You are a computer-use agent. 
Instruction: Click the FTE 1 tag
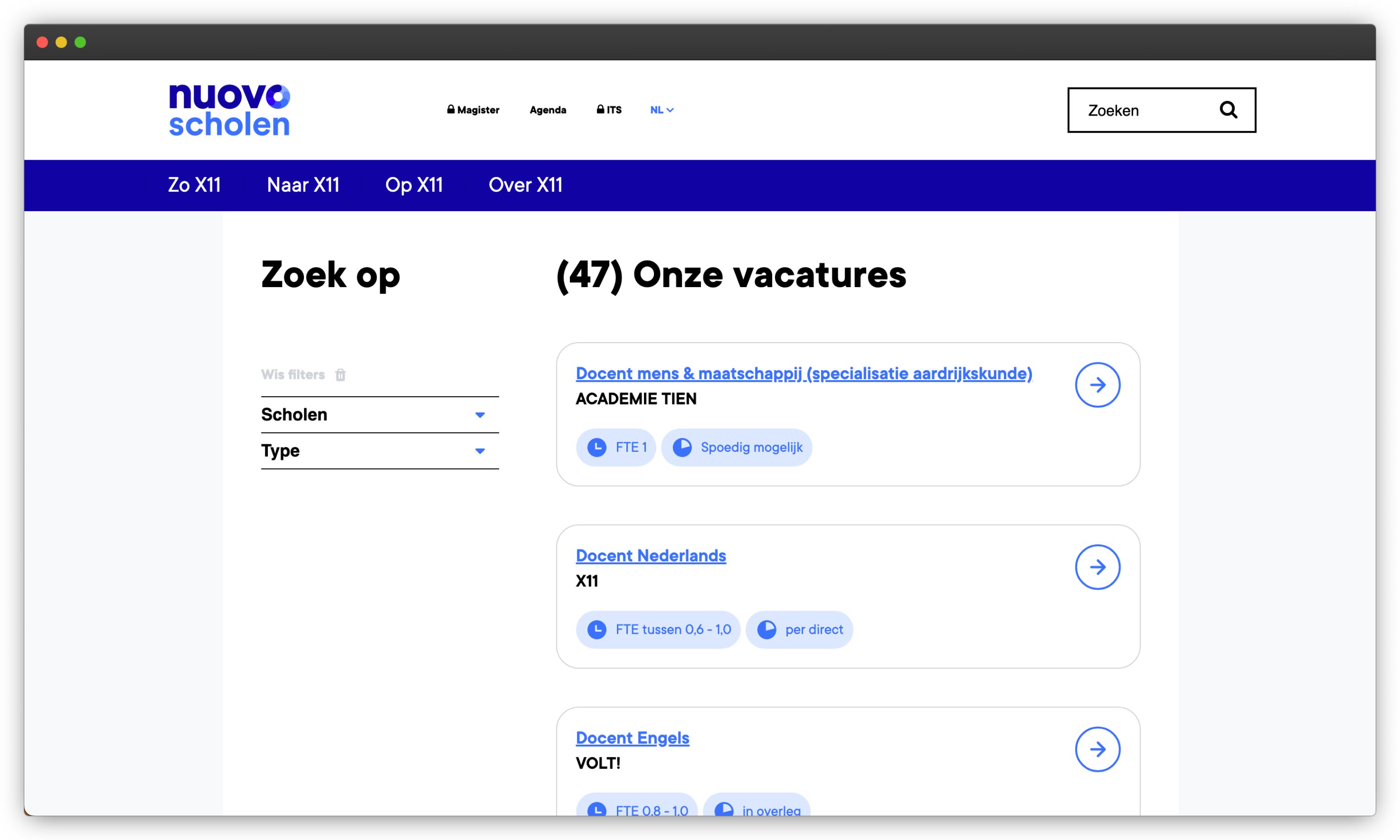[x=616, y=447]
